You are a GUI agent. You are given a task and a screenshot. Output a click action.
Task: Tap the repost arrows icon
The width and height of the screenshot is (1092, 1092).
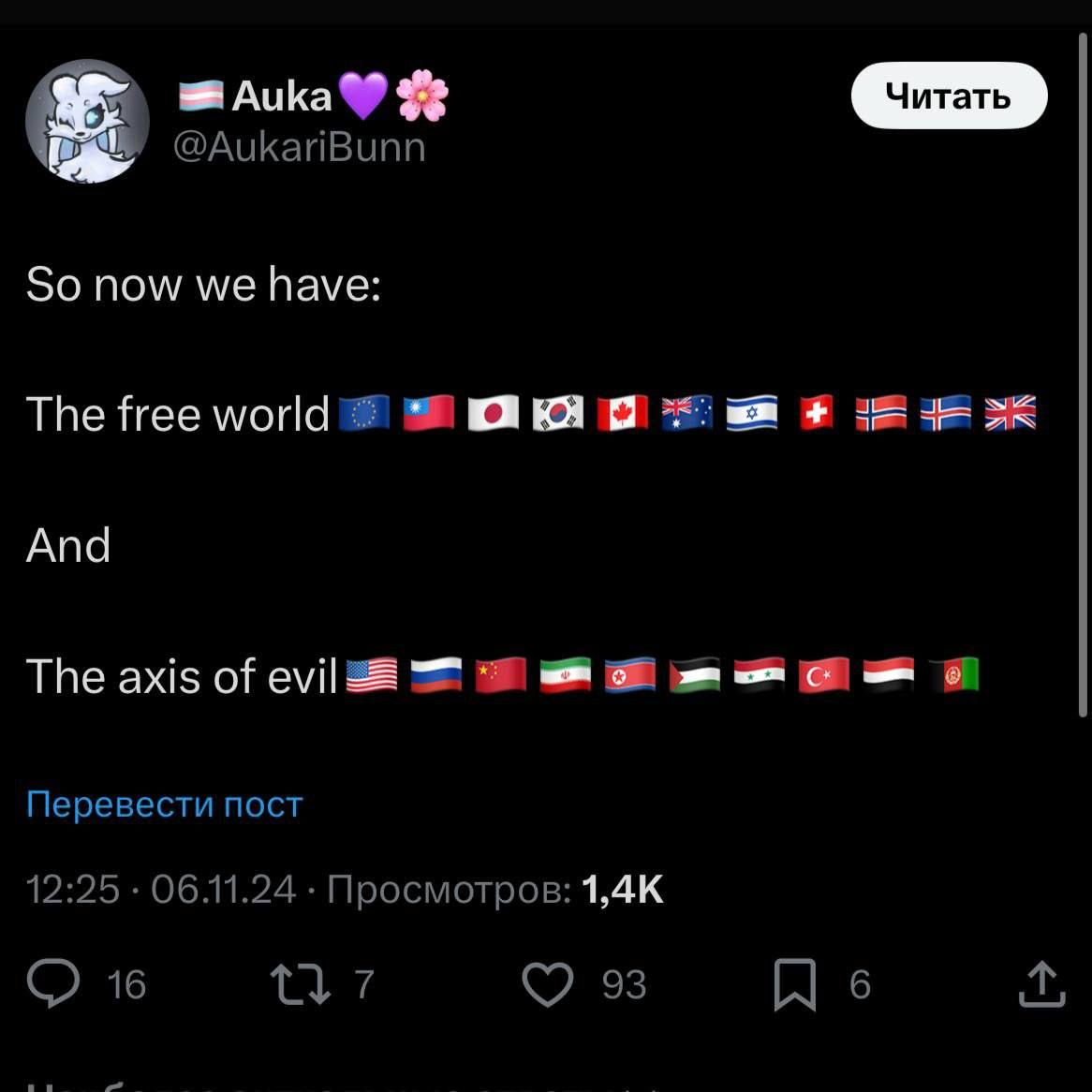click(301, 983)
